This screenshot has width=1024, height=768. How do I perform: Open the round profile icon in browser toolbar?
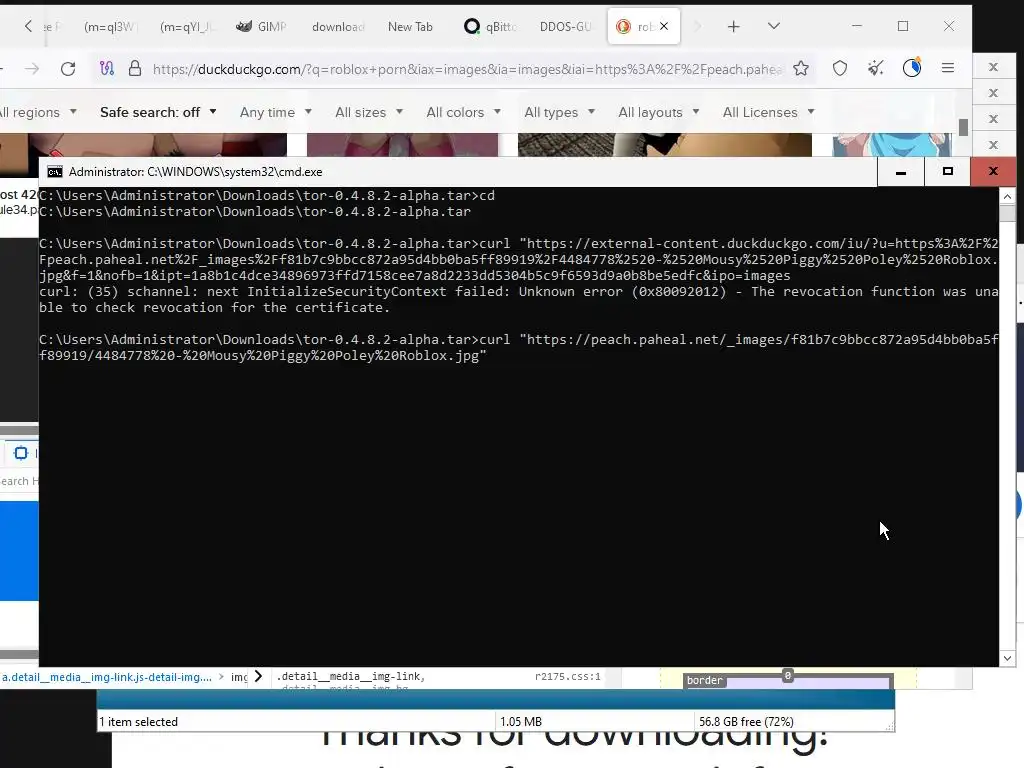[x=912, y=68]
